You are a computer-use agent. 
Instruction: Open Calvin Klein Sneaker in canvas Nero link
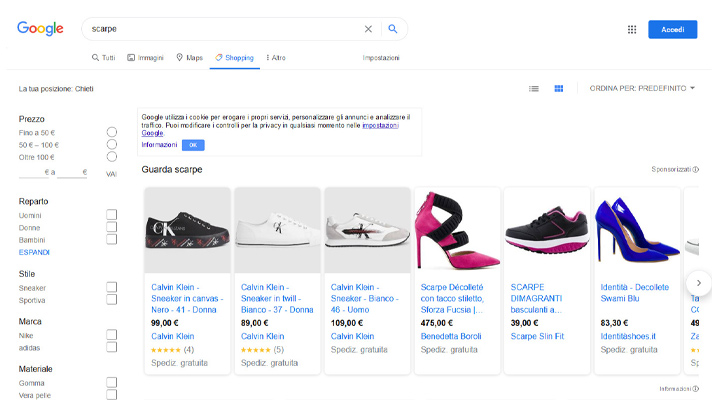(187, 299)
